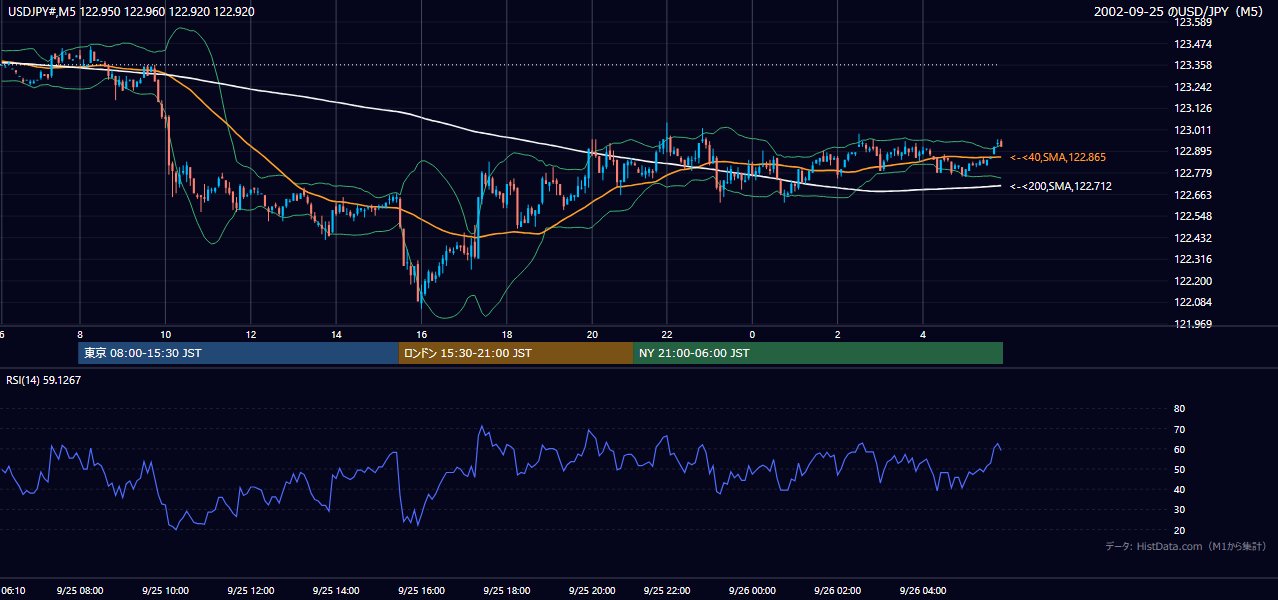Click the RSI scale value 80
Screen dimensions: 1278x600
pos(1179,409)
